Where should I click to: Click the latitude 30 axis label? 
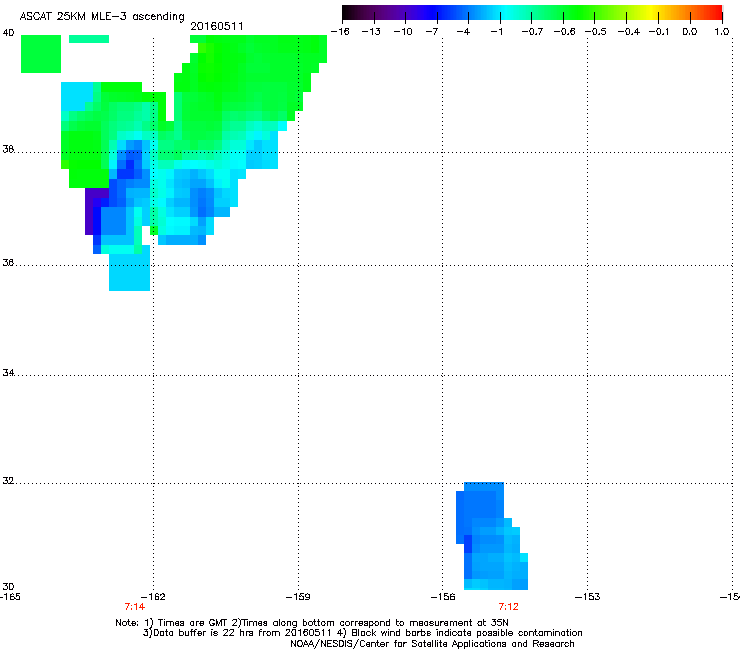[8, 586]
